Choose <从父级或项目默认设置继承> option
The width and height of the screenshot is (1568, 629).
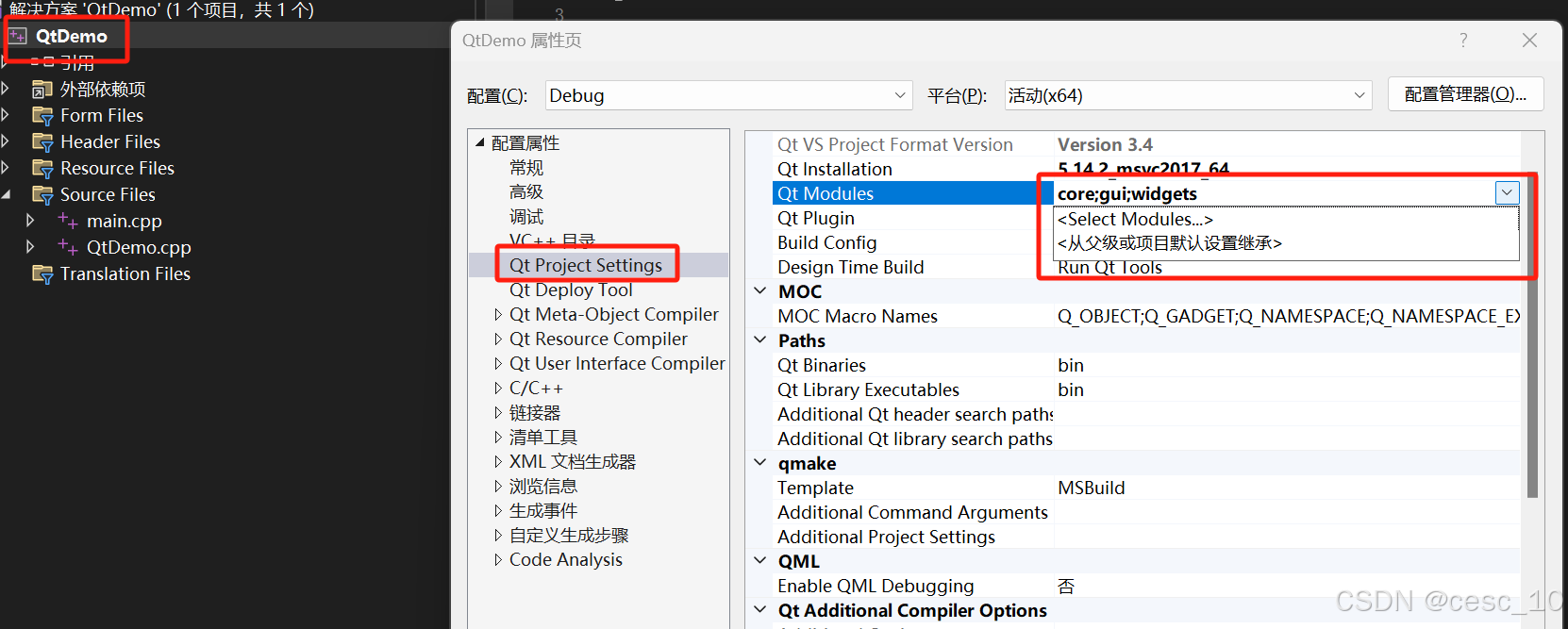[x=1286, y=243]
